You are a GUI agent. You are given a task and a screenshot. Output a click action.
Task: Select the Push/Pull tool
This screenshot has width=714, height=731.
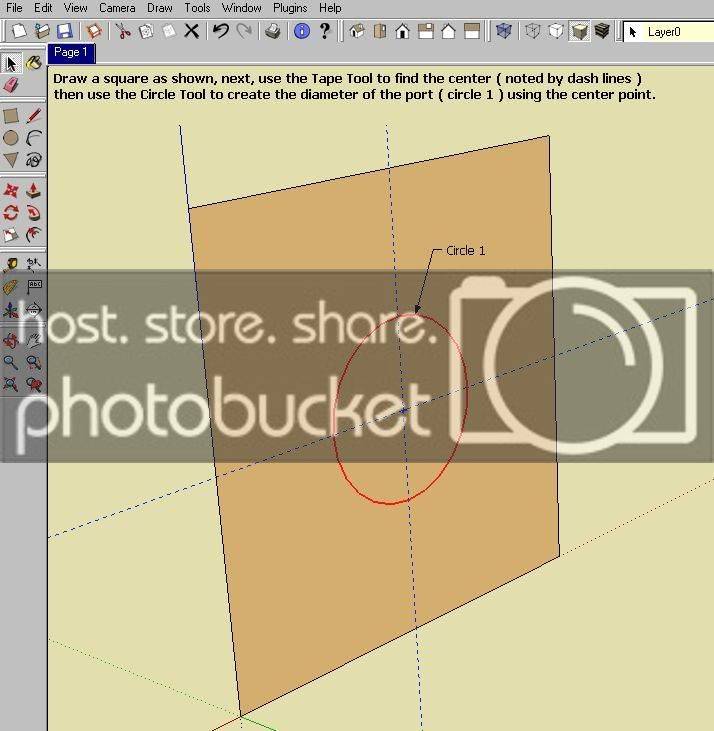click(x=34, y=191)
